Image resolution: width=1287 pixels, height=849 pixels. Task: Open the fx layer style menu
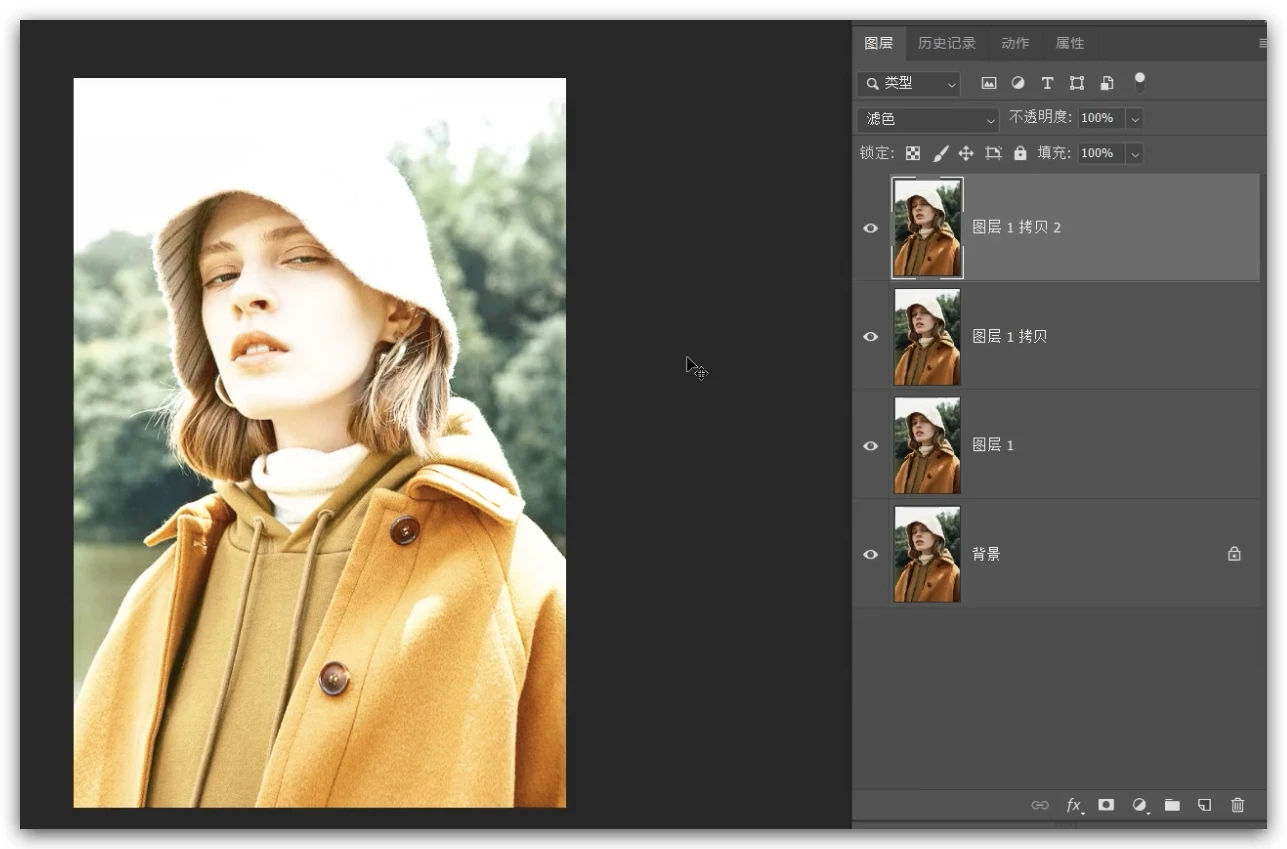[1074, 805]
